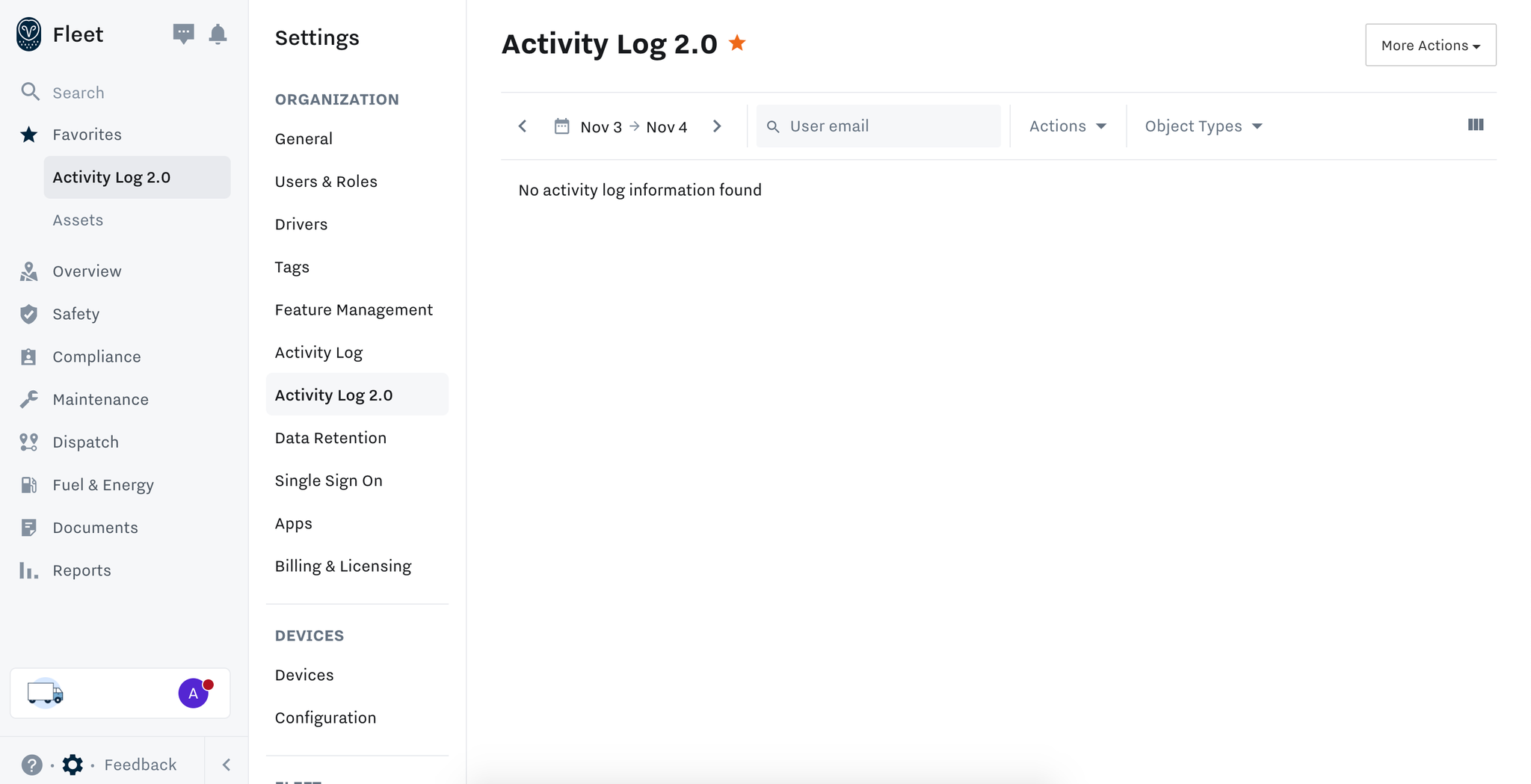Unfavorite page using the orange star
This screenshot has width=1531, height=784.
tap(737, 43)
